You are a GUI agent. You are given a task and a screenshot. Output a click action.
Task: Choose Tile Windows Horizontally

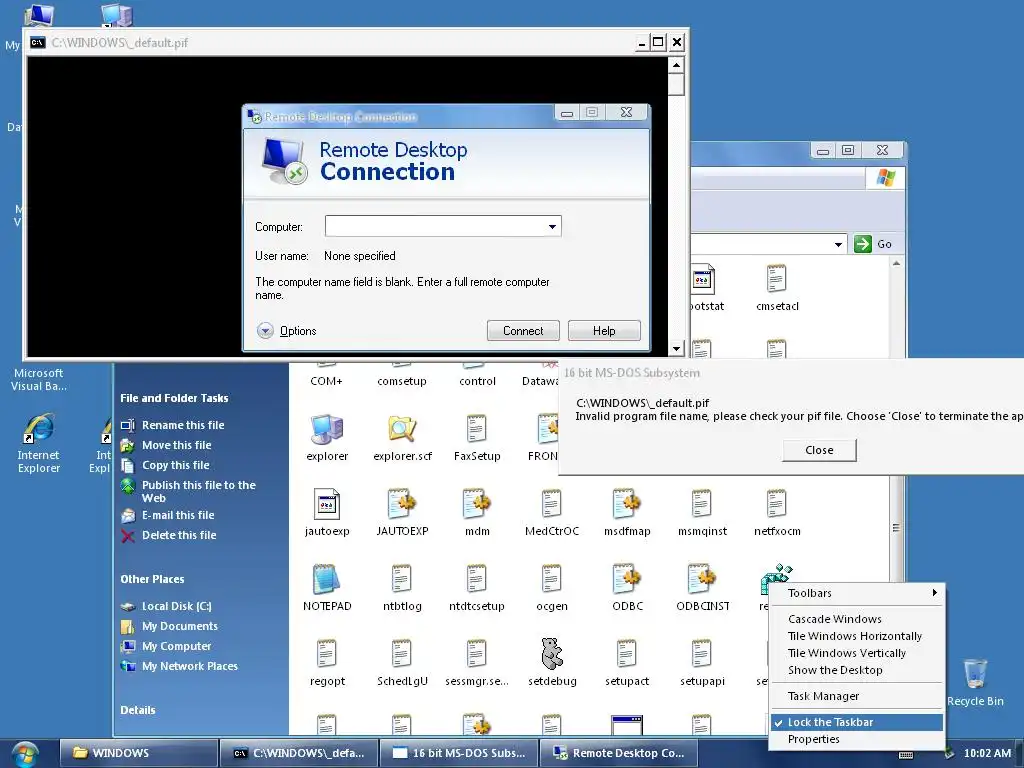[857, 635]
